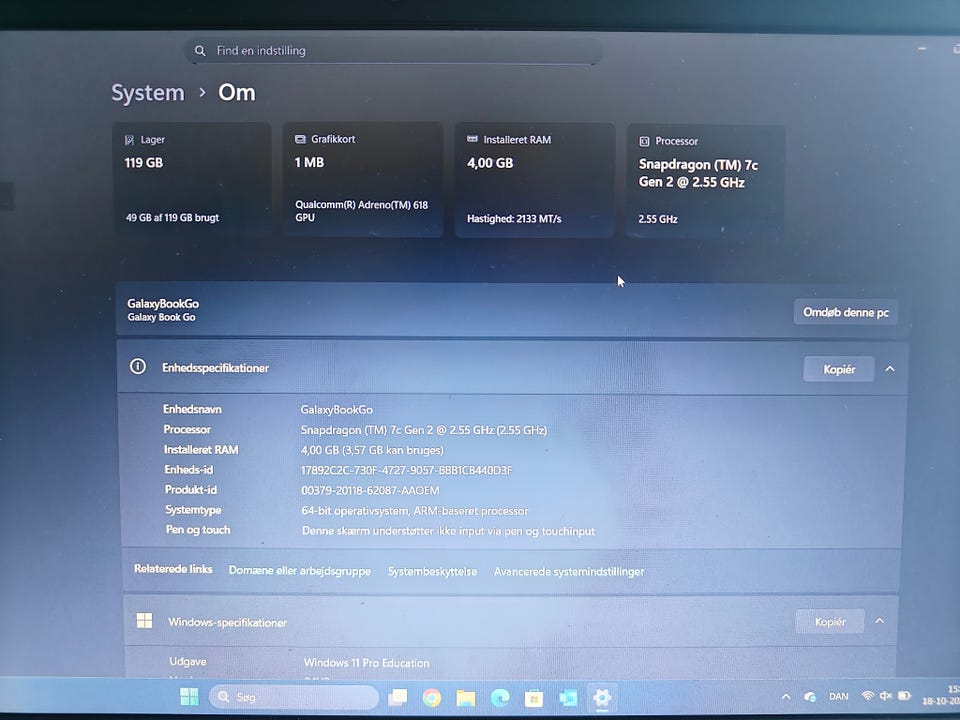Open the Grafikkort card
Screen dimensions: 960x720
tap(362, 179)
